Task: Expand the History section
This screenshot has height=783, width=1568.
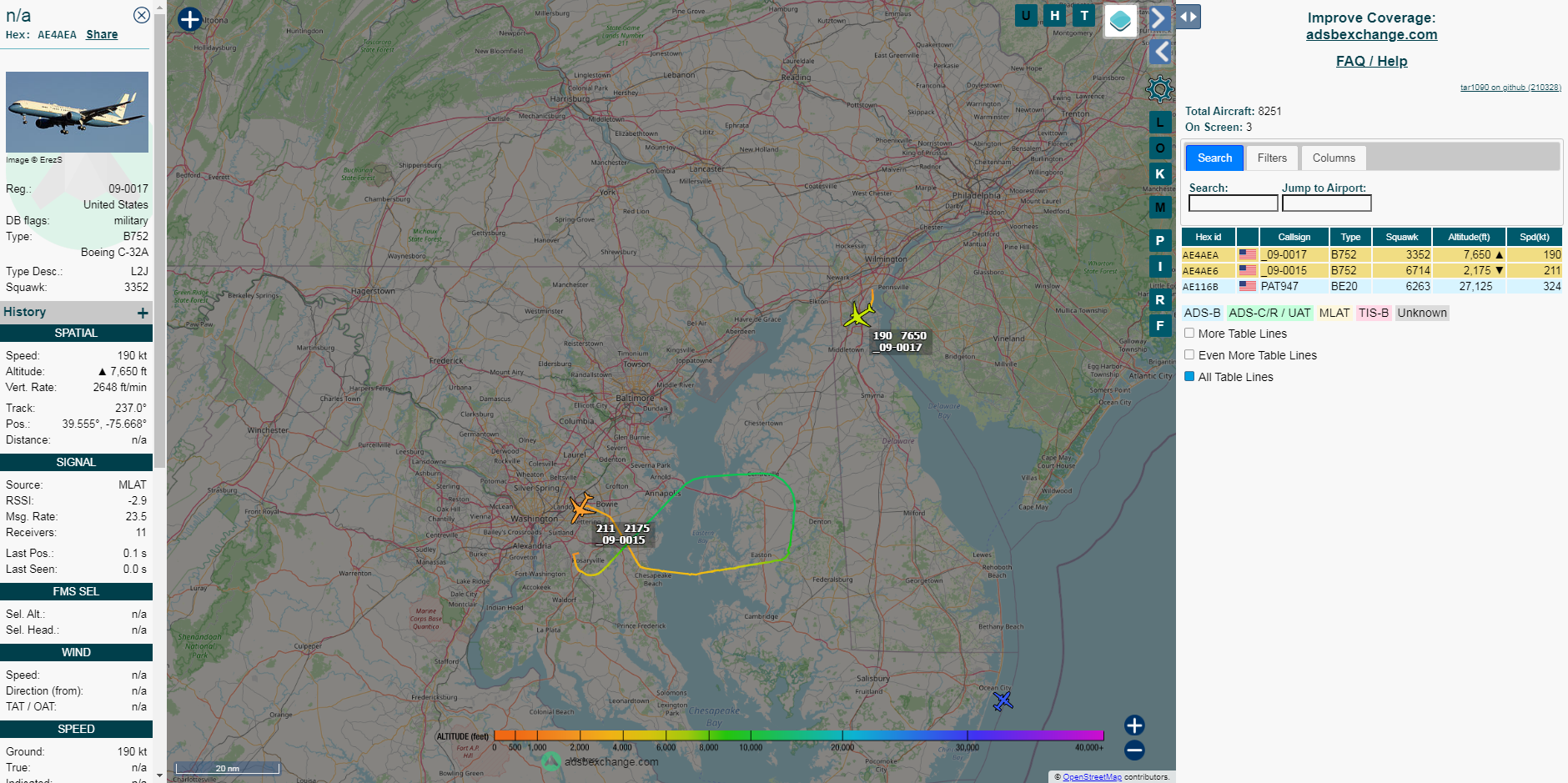Action: pos(143,313)
